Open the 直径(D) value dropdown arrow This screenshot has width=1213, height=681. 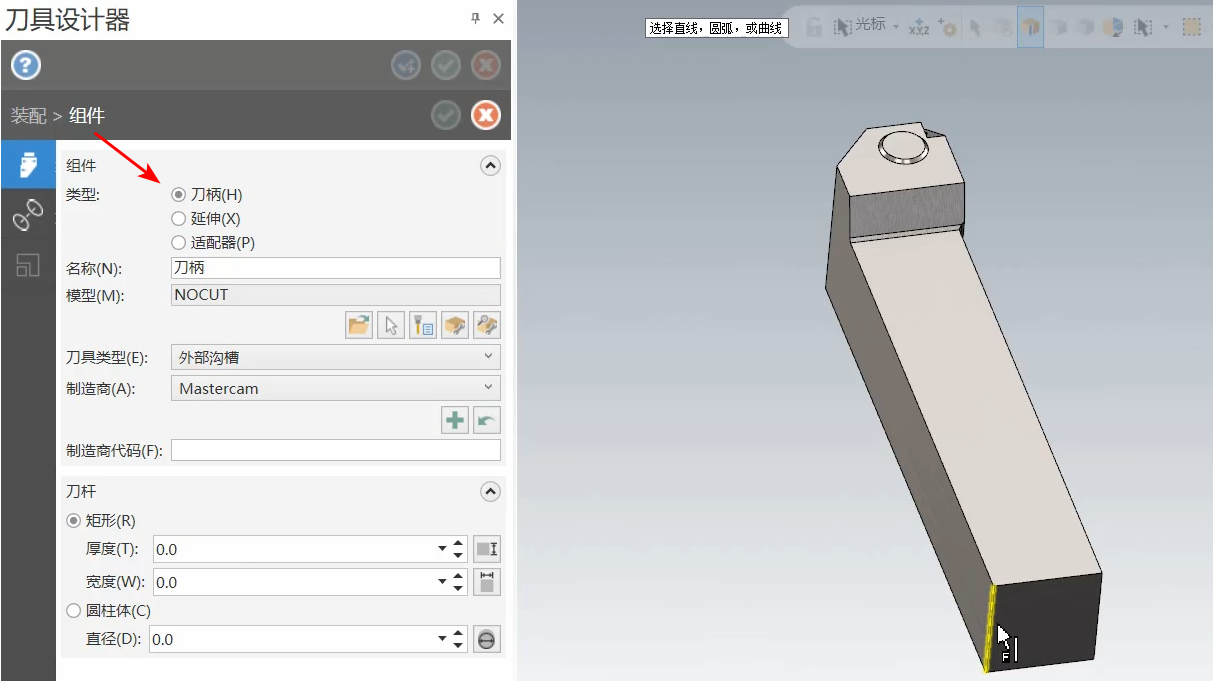(442, 639)
